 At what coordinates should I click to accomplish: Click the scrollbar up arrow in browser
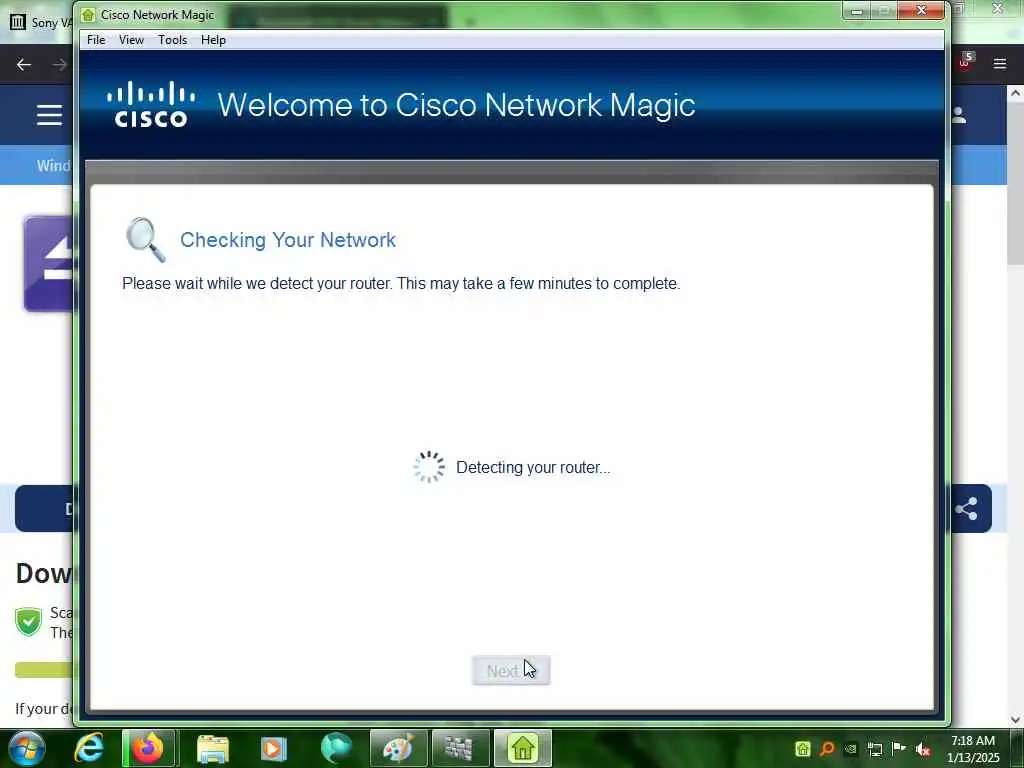[x=1015, y=93]
